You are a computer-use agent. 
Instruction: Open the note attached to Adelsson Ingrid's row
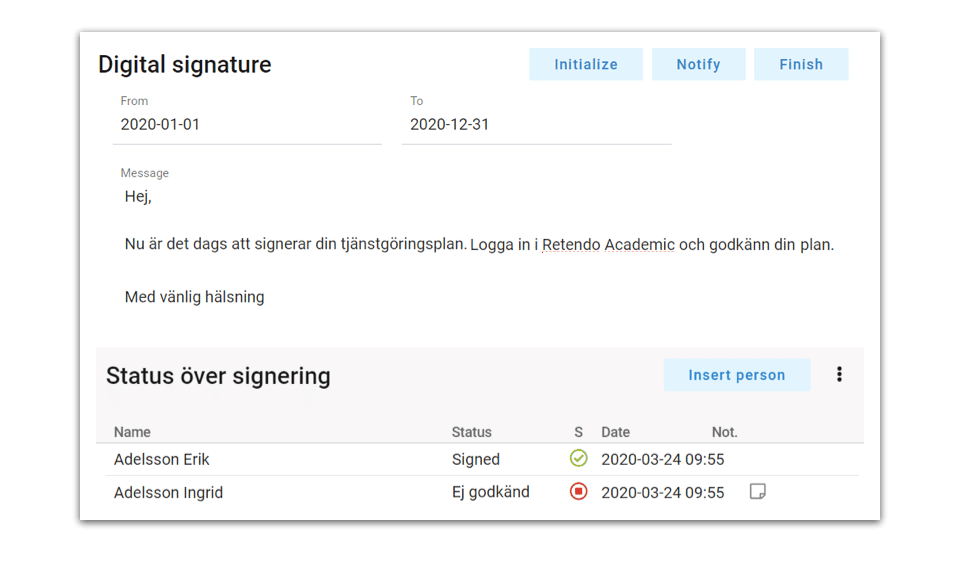[757, 491]
